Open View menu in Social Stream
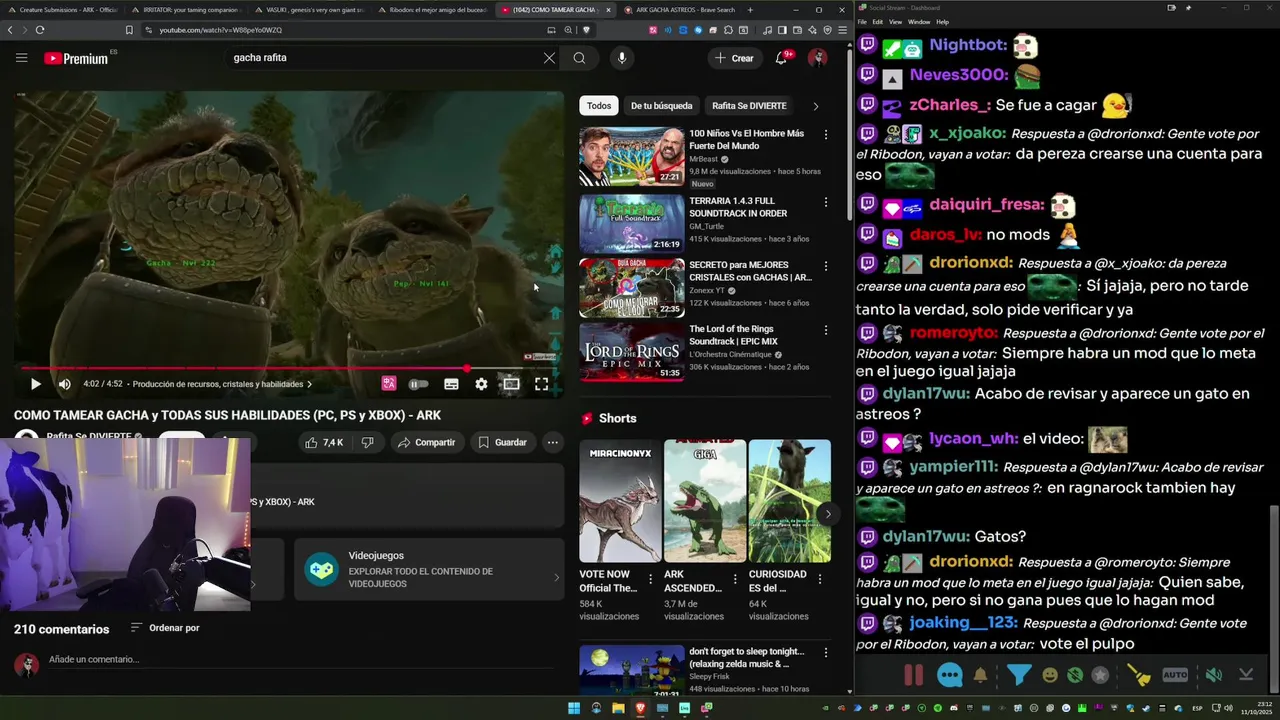1280x720 pixels. (895, 21)
